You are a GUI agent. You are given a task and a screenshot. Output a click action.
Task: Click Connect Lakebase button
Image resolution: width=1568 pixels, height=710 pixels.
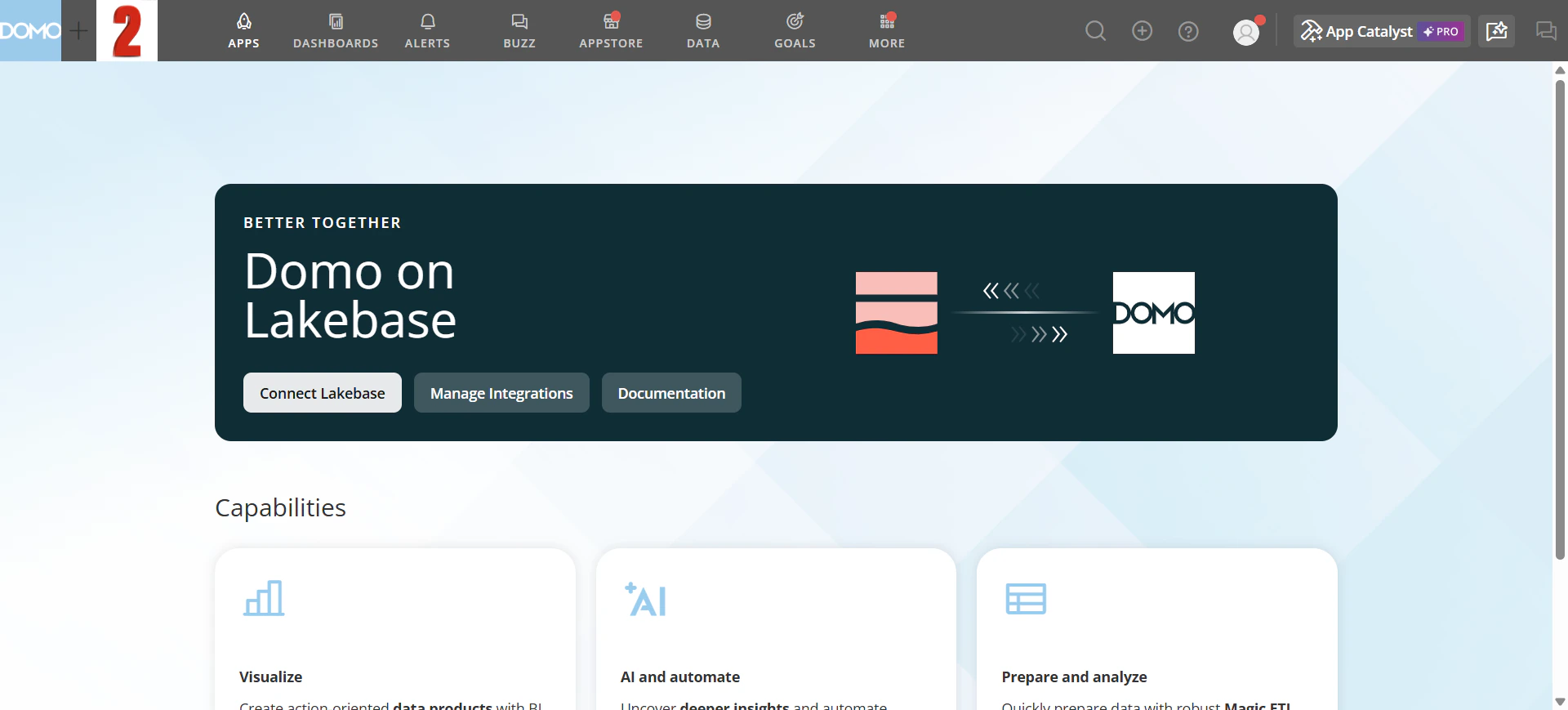[x=323, y=393]
